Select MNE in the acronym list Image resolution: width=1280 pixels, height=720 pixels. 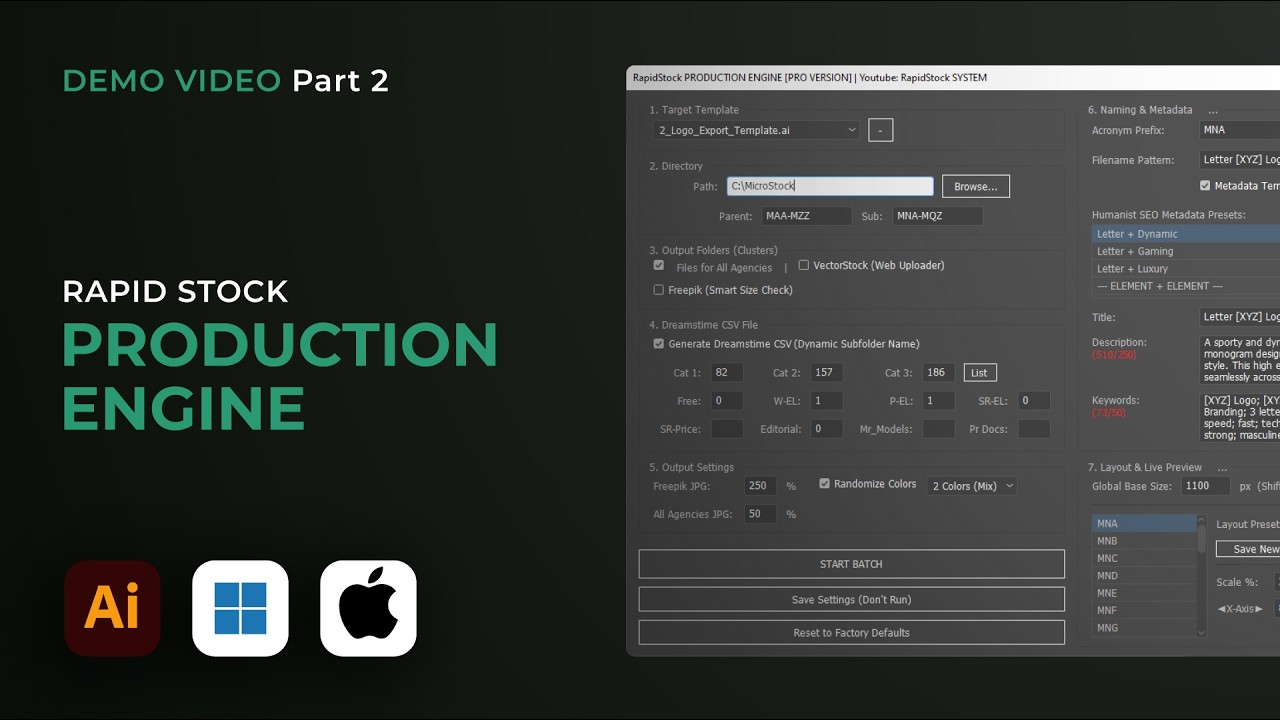pos(1144,593)
